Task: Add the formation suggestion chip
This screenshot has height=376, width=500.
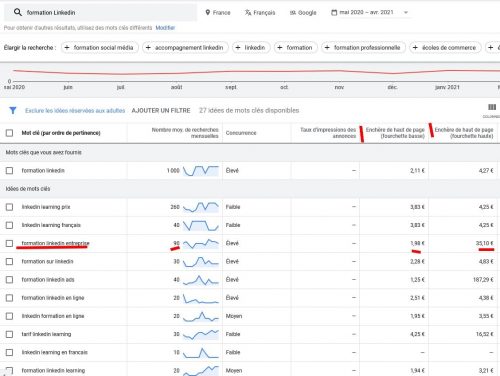Action: click(x=295, y=48)
